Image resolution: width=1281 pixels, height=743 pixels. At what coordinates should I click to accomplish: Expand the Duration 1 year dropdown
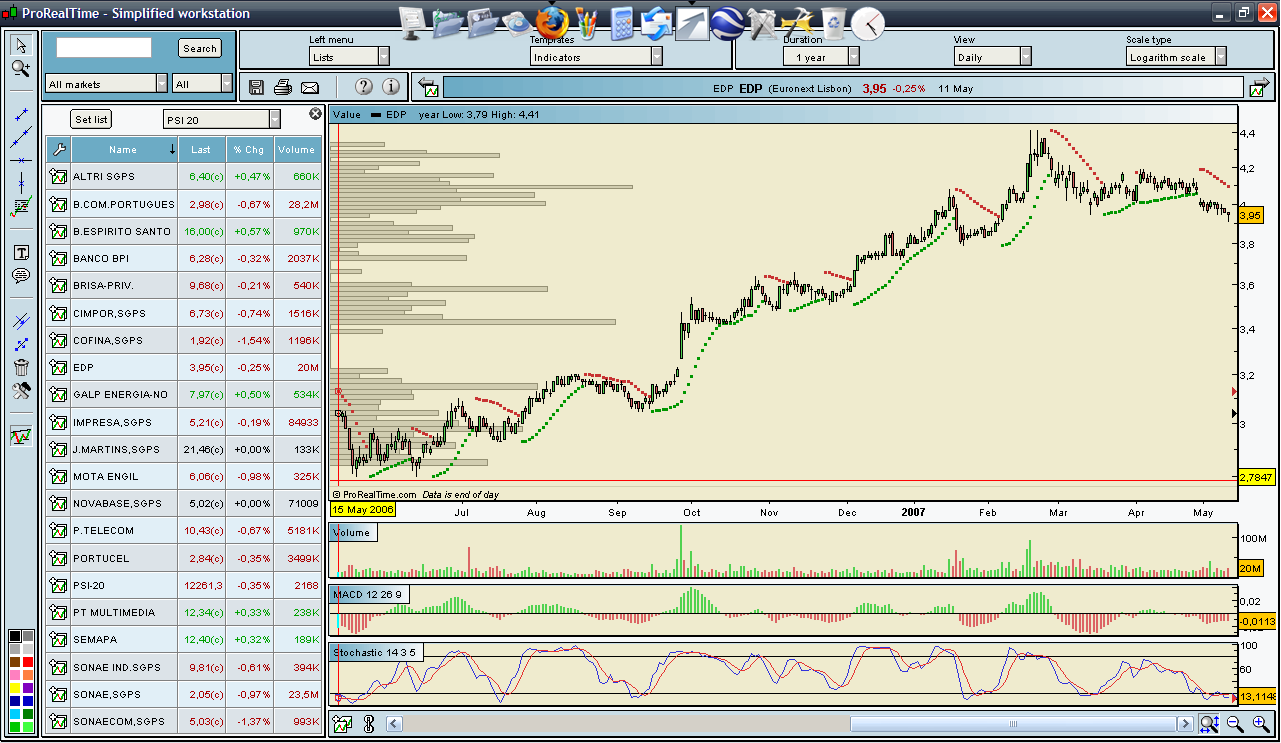(853, 58)
